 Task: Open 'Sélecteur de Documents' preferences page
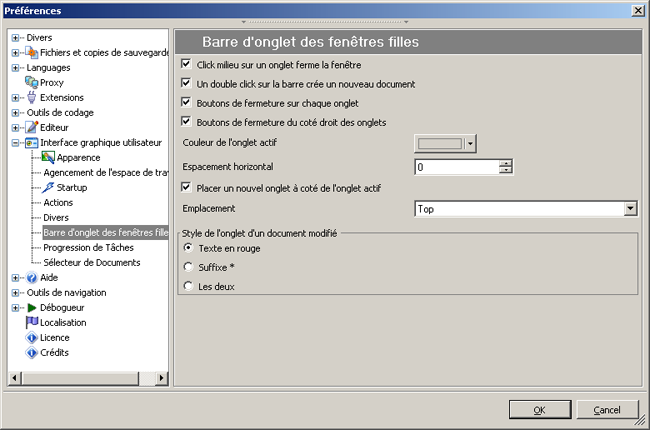coord(92,262)
